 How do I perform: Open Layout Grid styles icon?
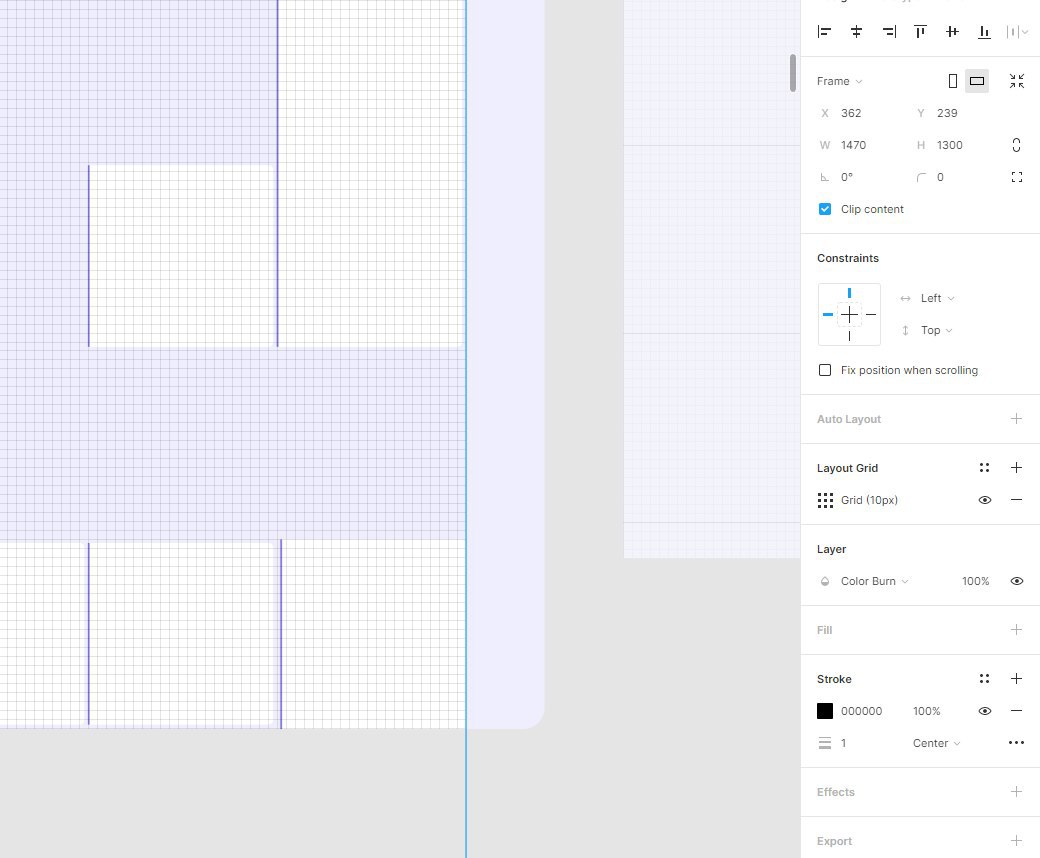pyautogui.click(x=984, y=467)
